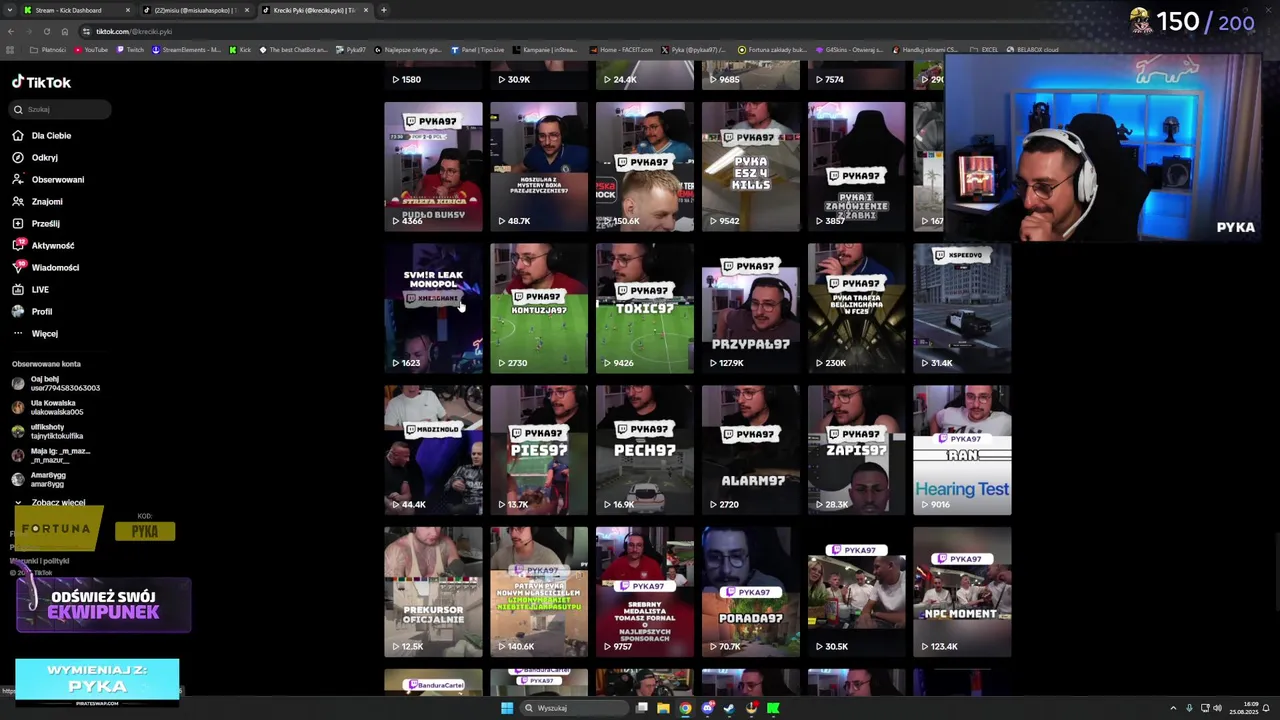Open Aktywność notifications
The height and width of the screenshot is (720, 1280).
[53, 245]
